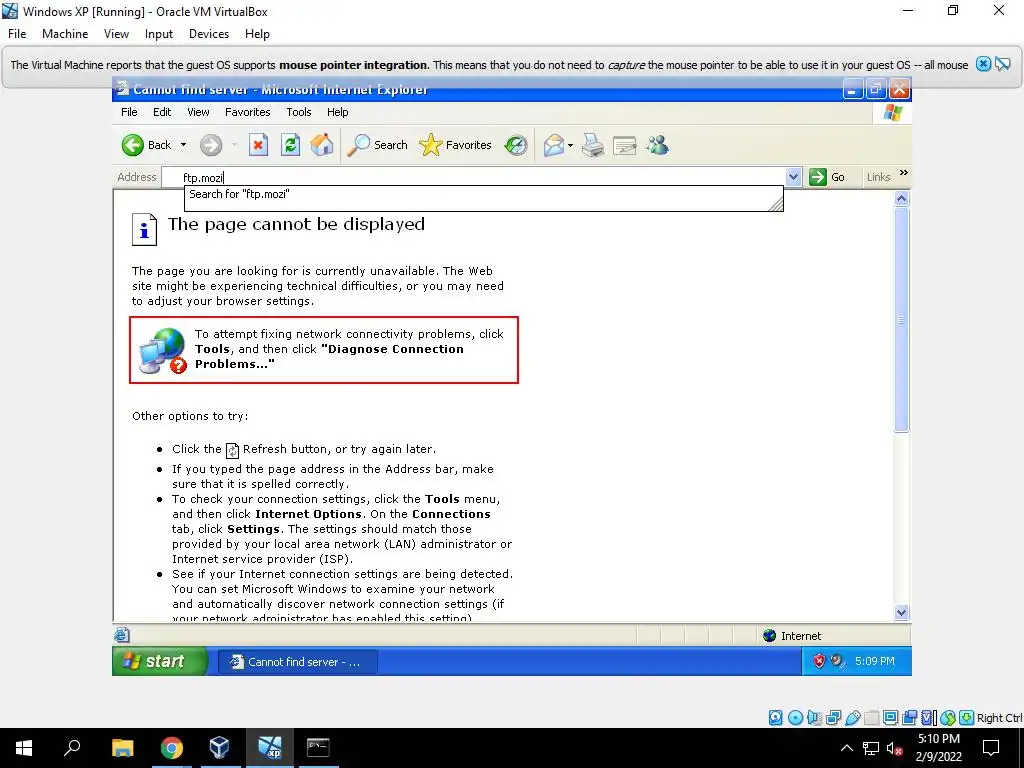
Task: Click the VirtualBox optical disc indicator
Action: pos(795,718)
